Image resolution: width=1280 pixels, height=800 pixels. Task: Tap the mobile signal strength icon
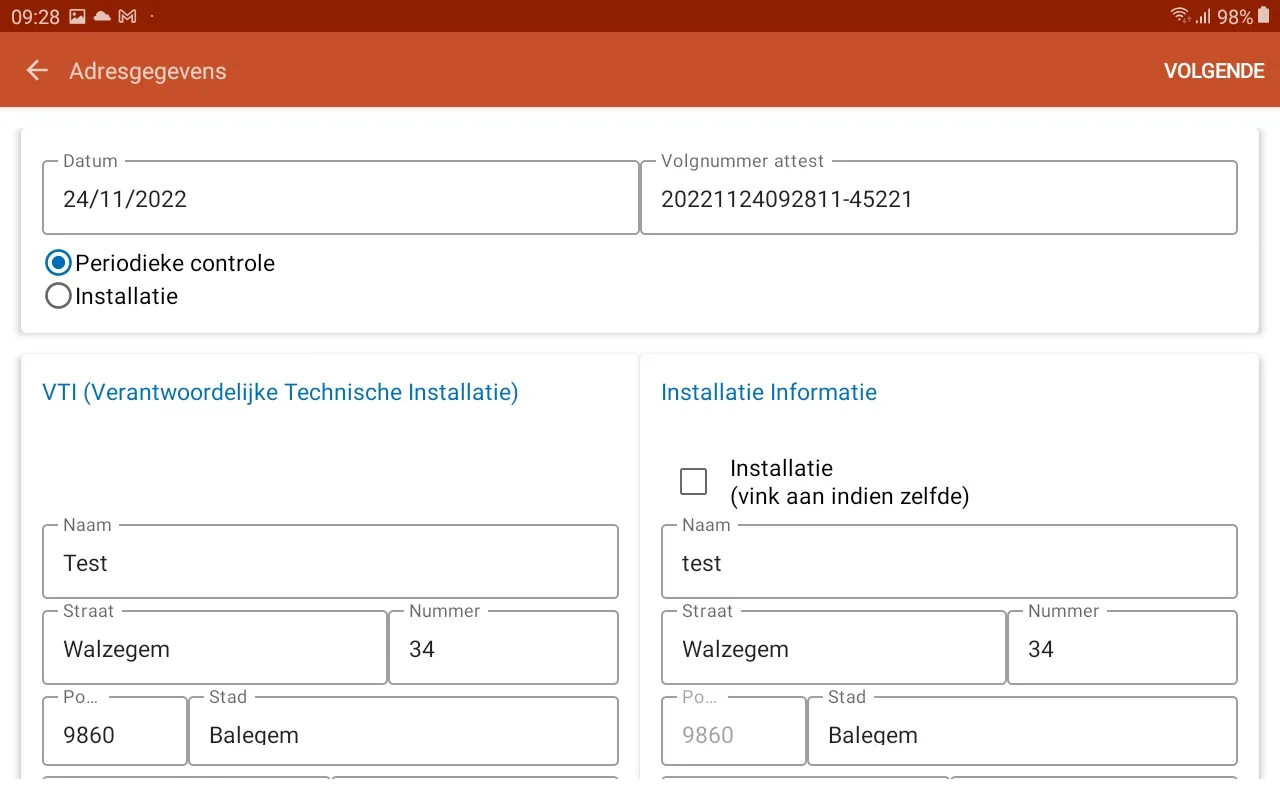[x=1203, y=16]
